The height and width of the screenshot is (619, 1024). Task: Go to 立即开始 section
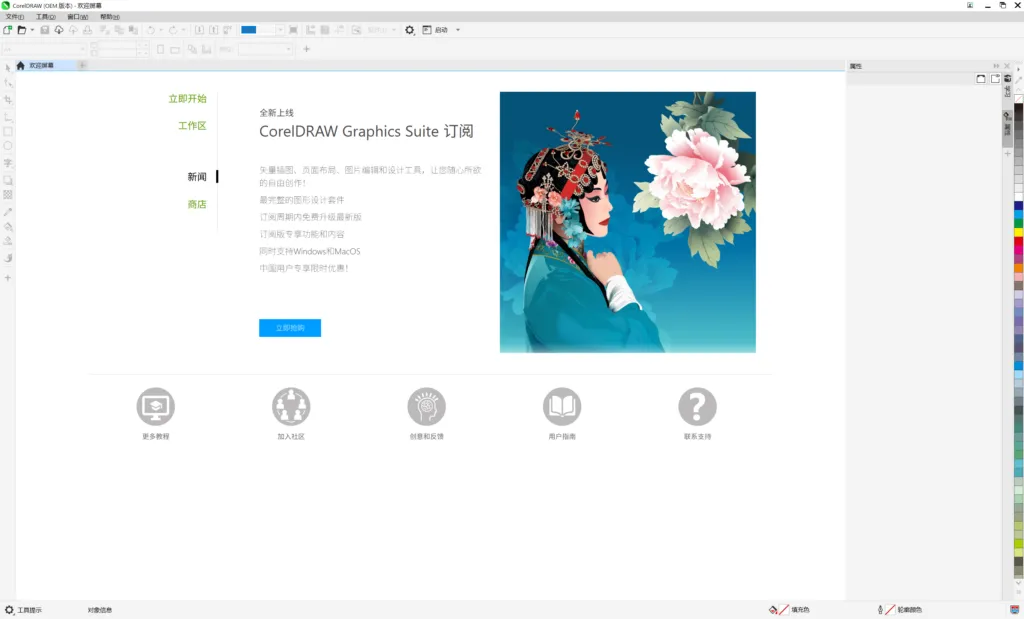point(187,99)
